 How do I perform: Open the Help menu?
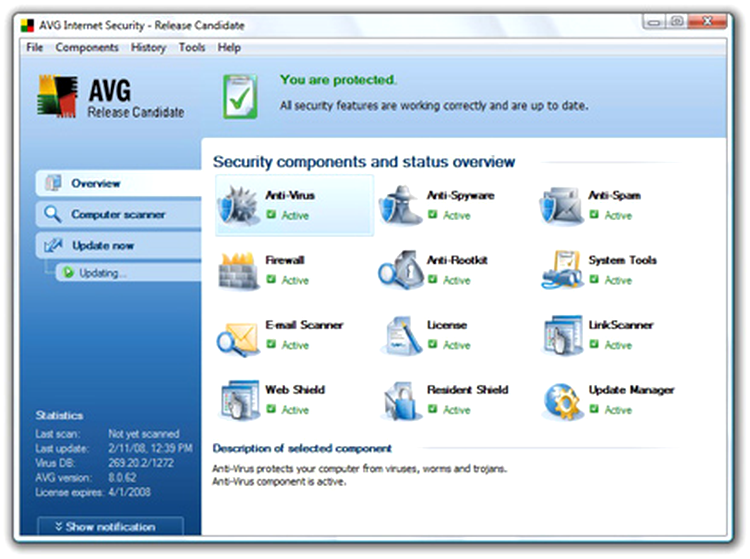[x=229, y=47]
